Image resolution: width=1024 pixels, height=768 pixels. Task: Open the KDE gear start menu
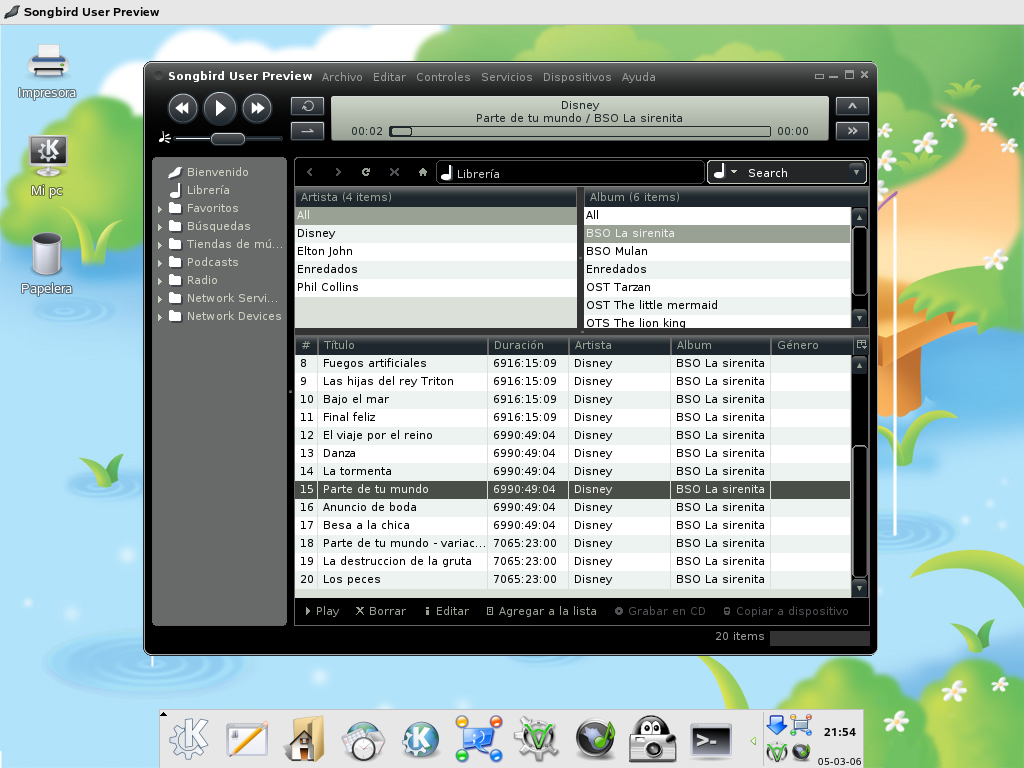click(x=189, y=739)
